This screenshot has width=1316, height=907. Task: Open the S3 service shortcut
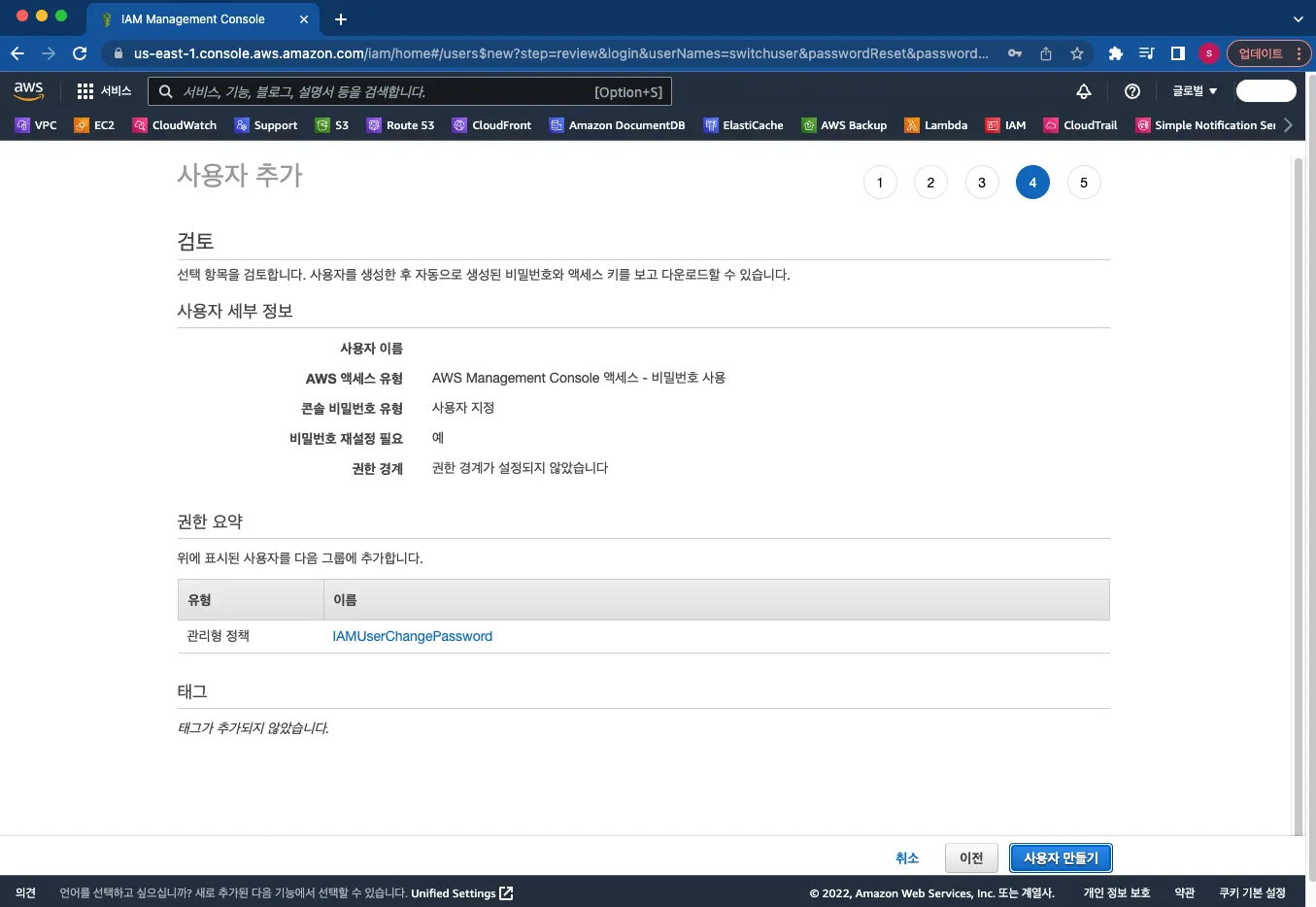[x=332, y=125]
